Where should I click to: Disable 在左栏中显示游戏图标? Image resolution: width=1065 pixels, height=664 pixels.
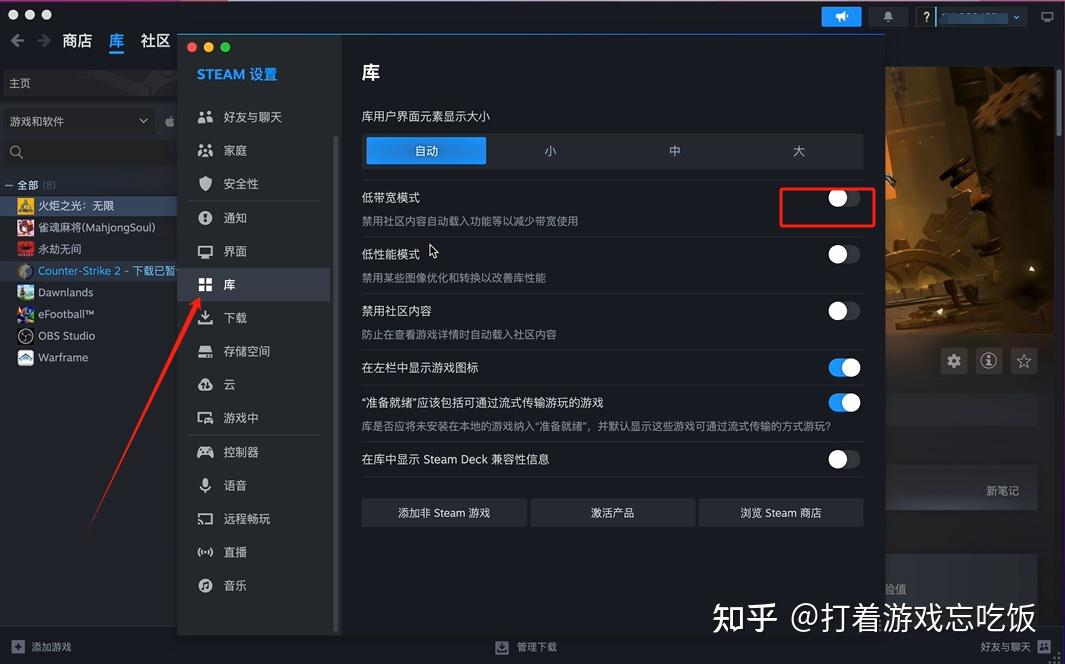tap(845, 367)
